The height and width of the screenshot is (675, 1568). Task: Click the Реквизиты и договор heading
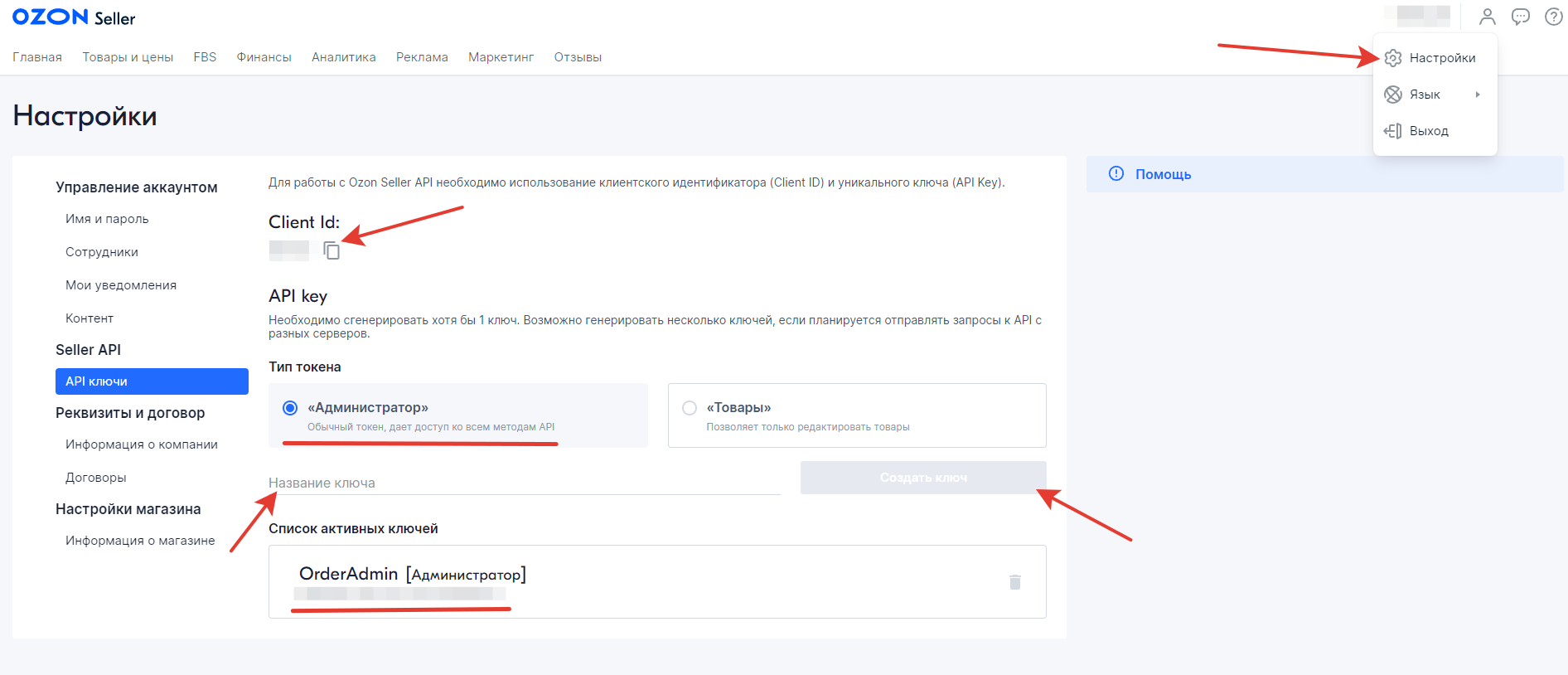click(130, 413)
